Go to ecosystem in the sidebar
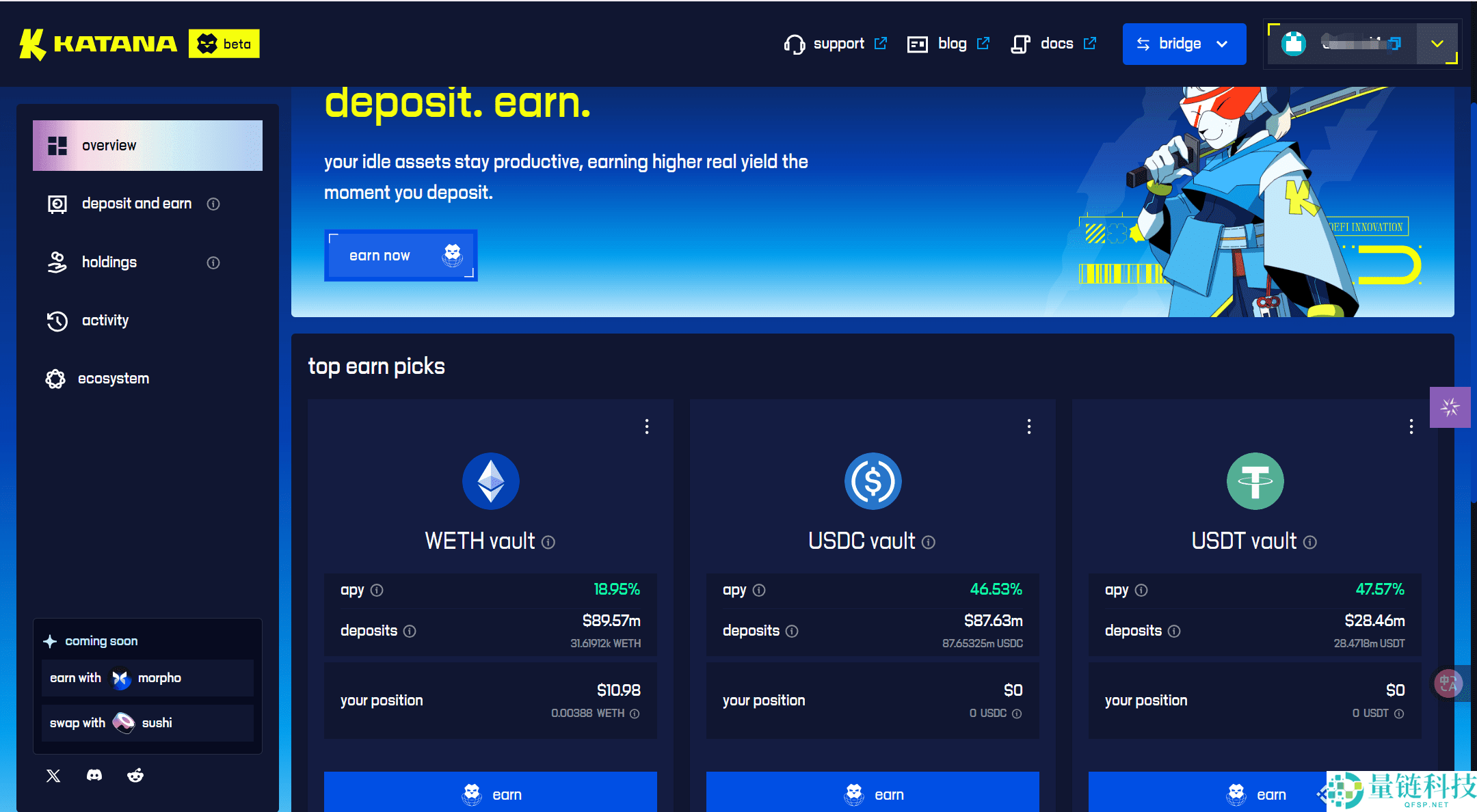This screenshot has width=1477, height=812. tap(113, 379)
